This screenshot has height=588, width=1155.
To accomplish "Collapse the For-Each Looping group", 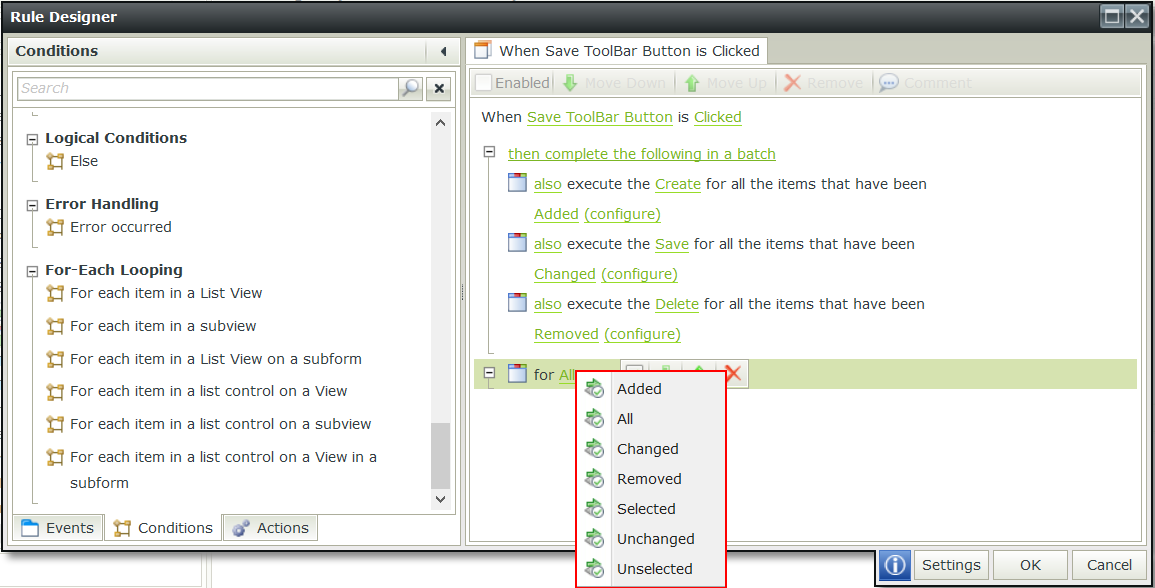I will (x=32, y=271).
